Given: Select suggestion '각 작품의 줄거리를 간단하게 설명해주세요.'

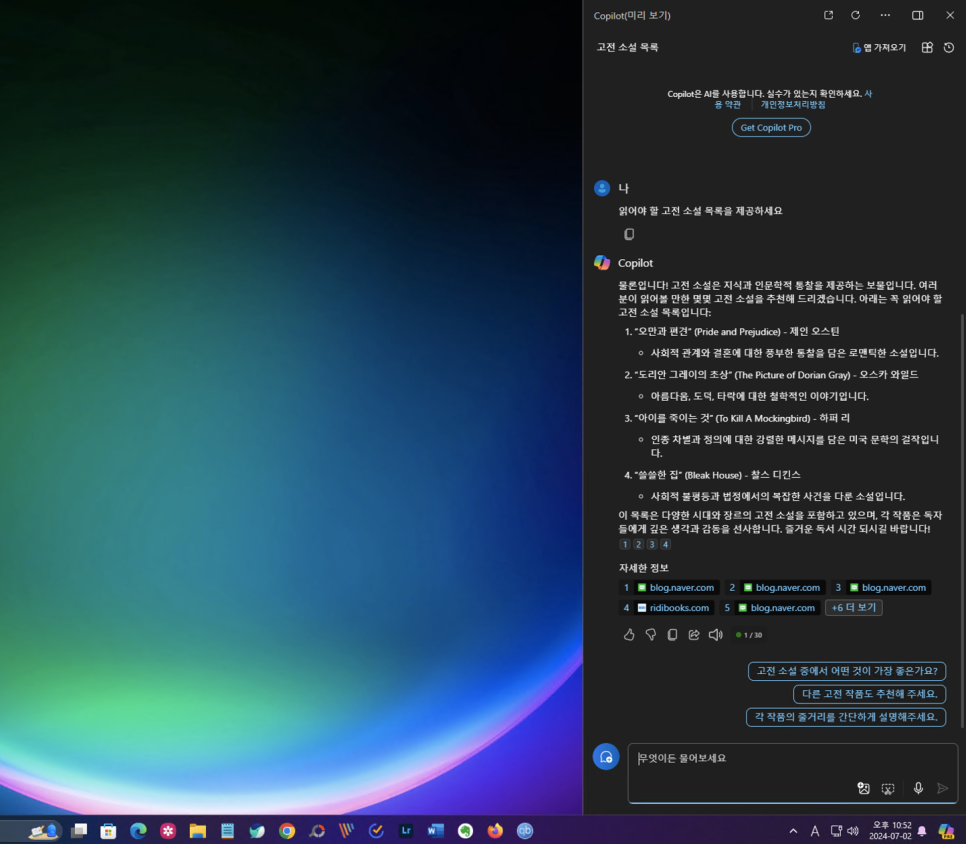Looking at the screenshot, I should tap(846, 717).
